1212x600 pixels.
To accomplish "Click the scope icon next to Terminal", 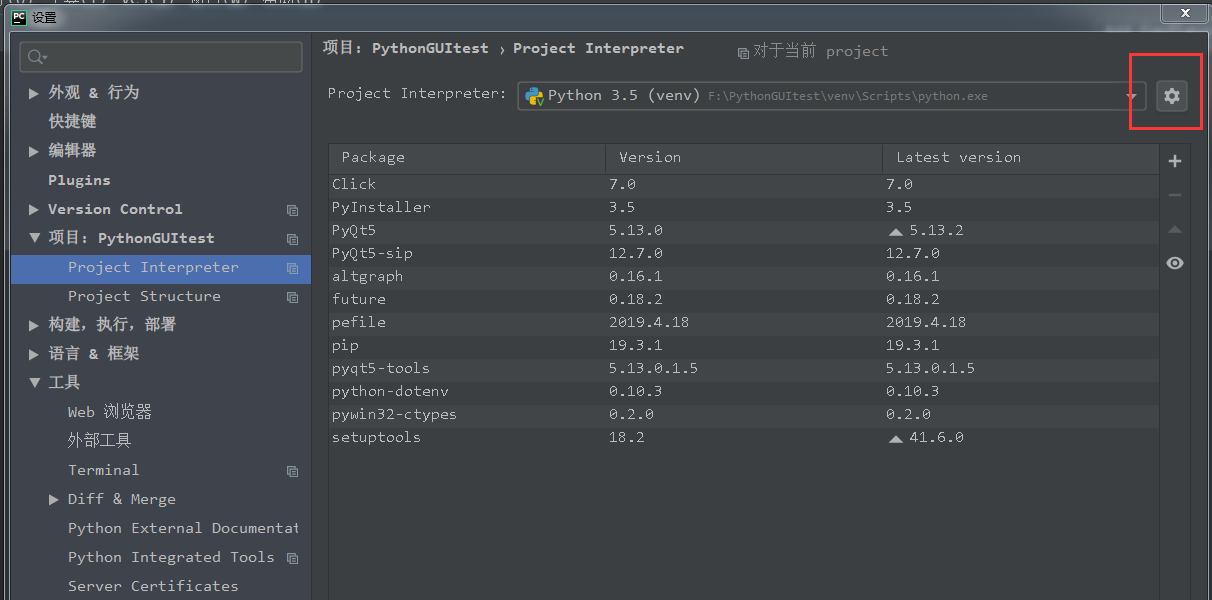I will tap(292, 471).
